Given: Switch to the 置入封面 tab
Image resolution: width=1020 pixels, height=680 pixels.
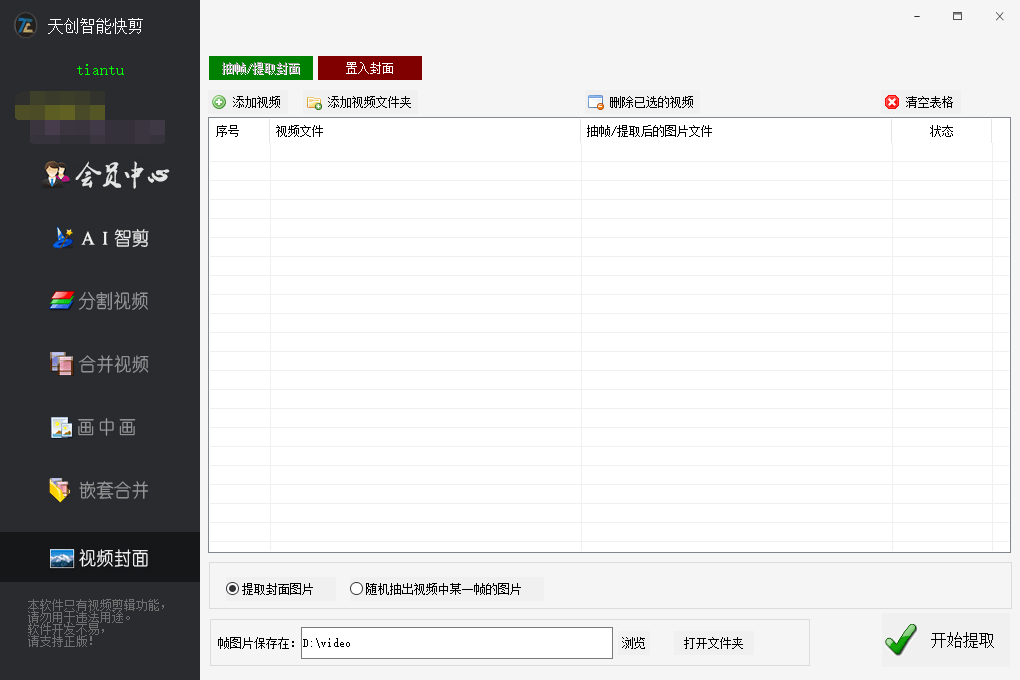Looking at the screenshot, I should pyautogui.click(x=370, y=68).
